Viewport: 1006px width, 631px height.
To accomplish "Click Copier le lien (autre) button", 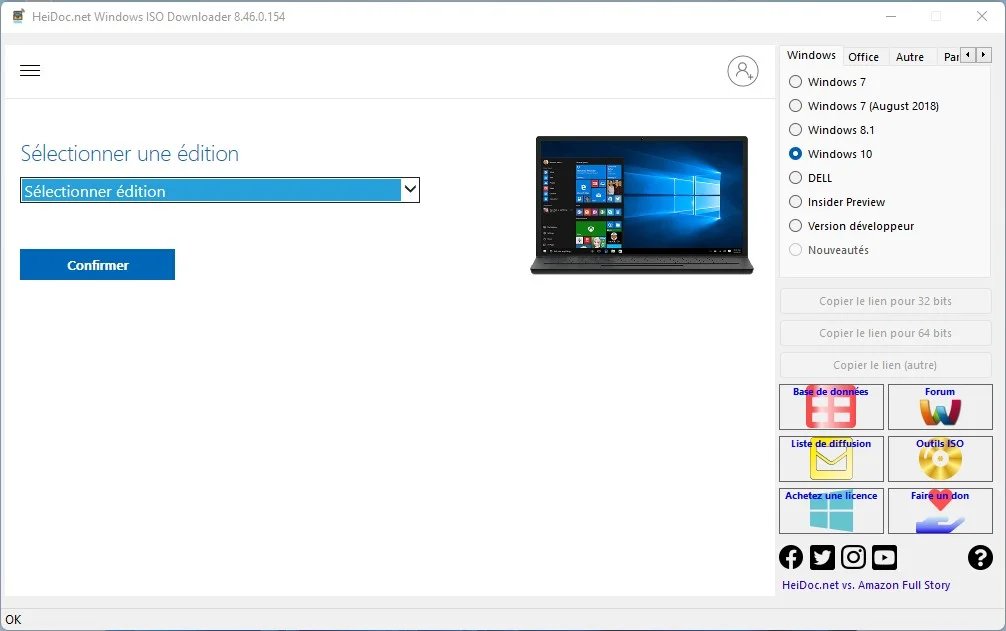I will pos(885,366).
